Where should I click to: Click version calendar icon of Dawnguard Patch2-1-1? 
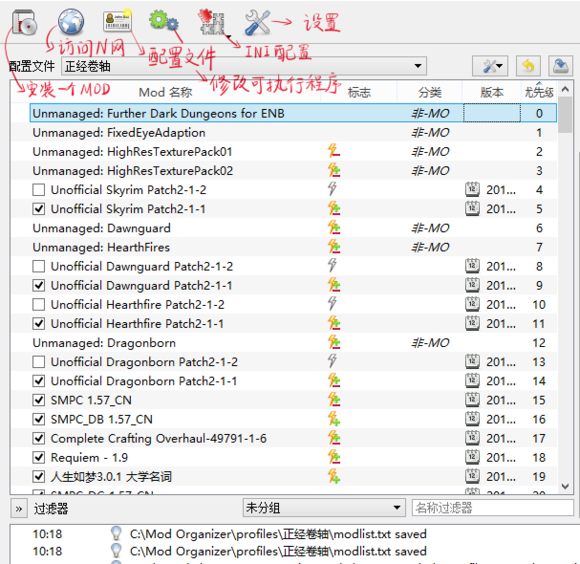coord(472,285)
